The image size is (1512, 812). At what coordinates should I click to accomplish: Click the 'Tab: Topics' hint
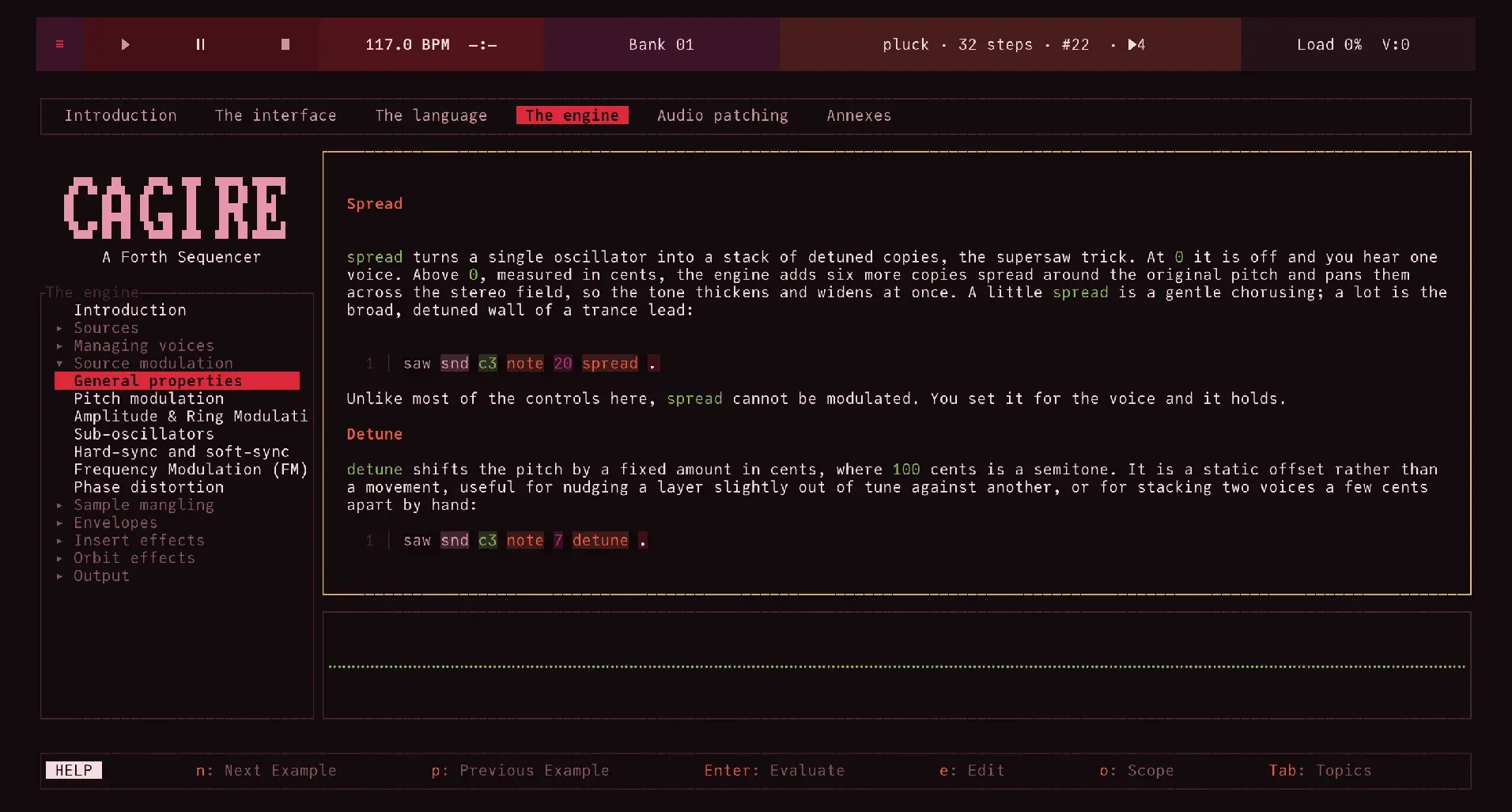1320,770
